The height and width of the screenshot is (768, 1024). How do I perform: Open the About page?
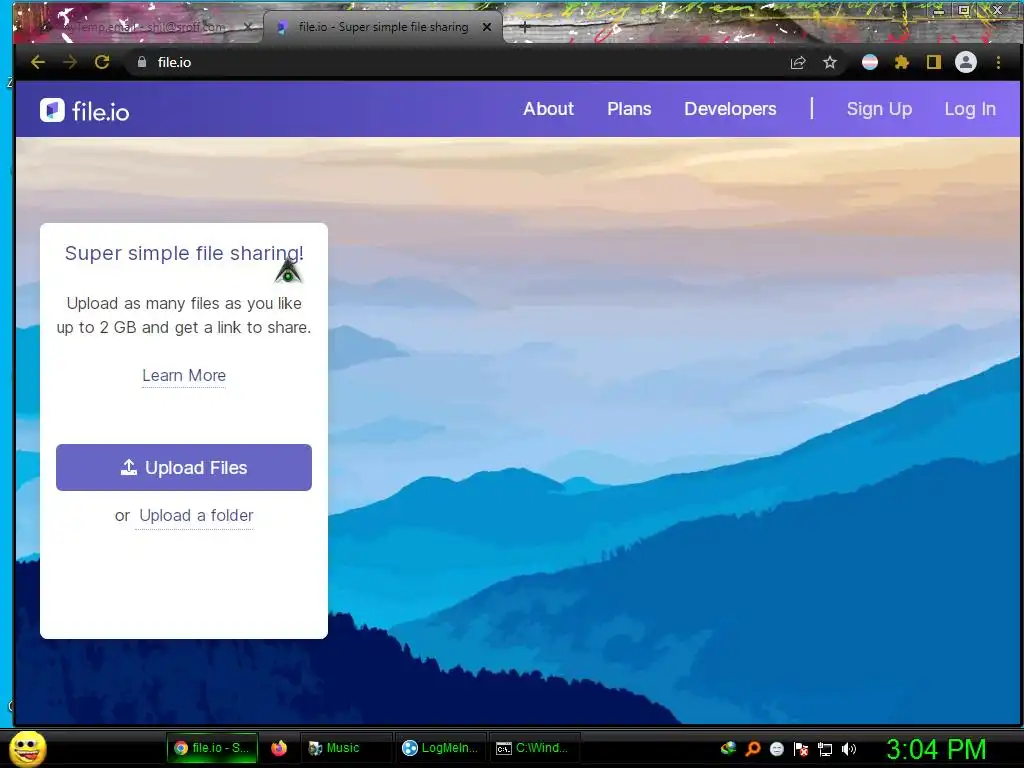tap(548, 109)
